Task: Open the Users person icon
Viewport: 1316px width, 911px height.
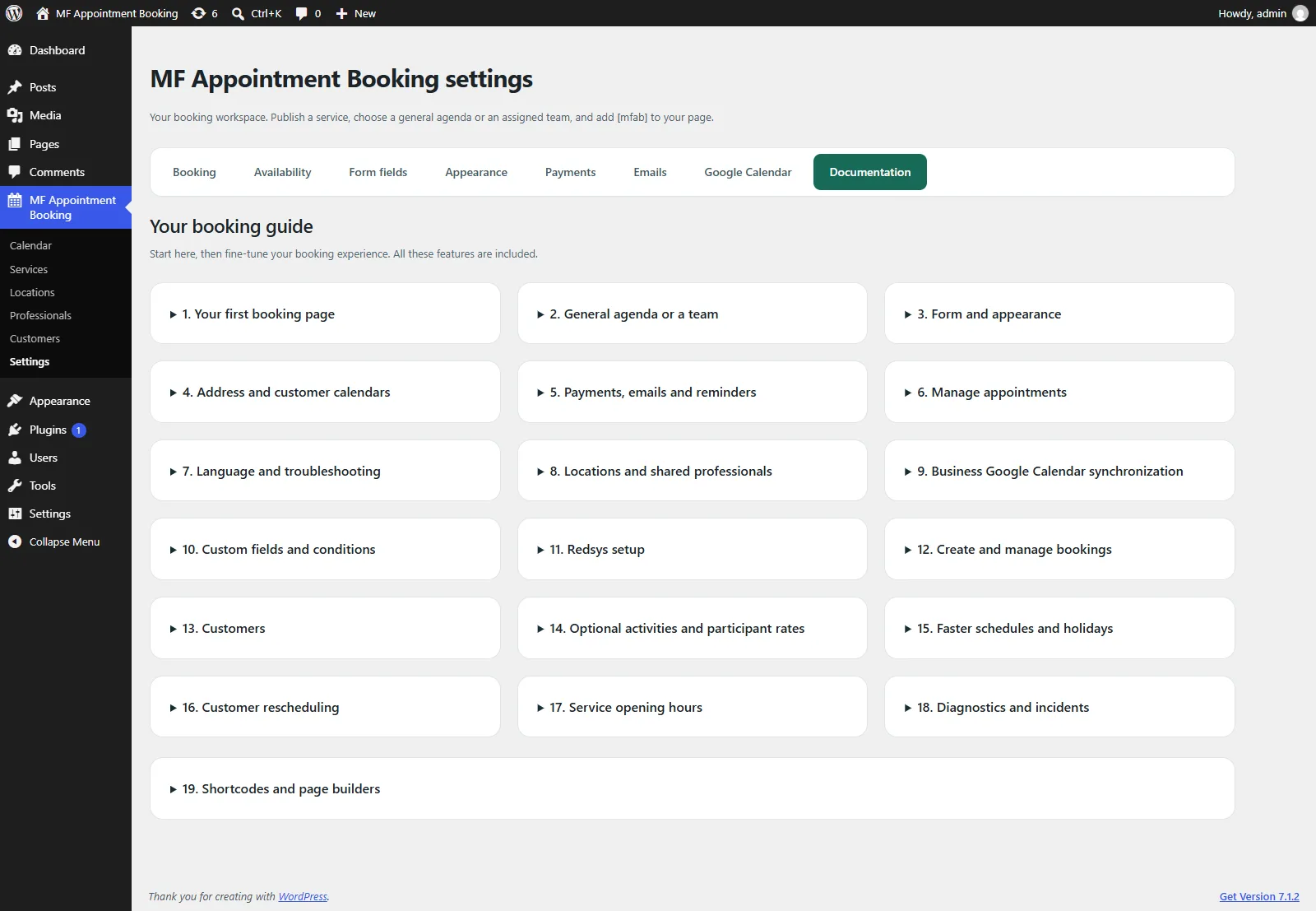Action: point(15,458)
